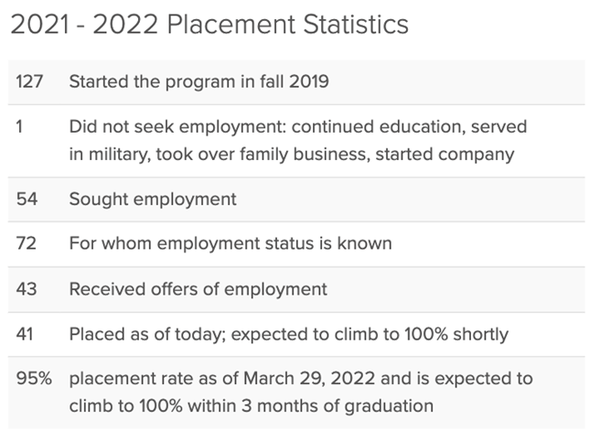Click 'Did not seek employment' description line
The image size is (600, 441).
[x=298, y=127]
